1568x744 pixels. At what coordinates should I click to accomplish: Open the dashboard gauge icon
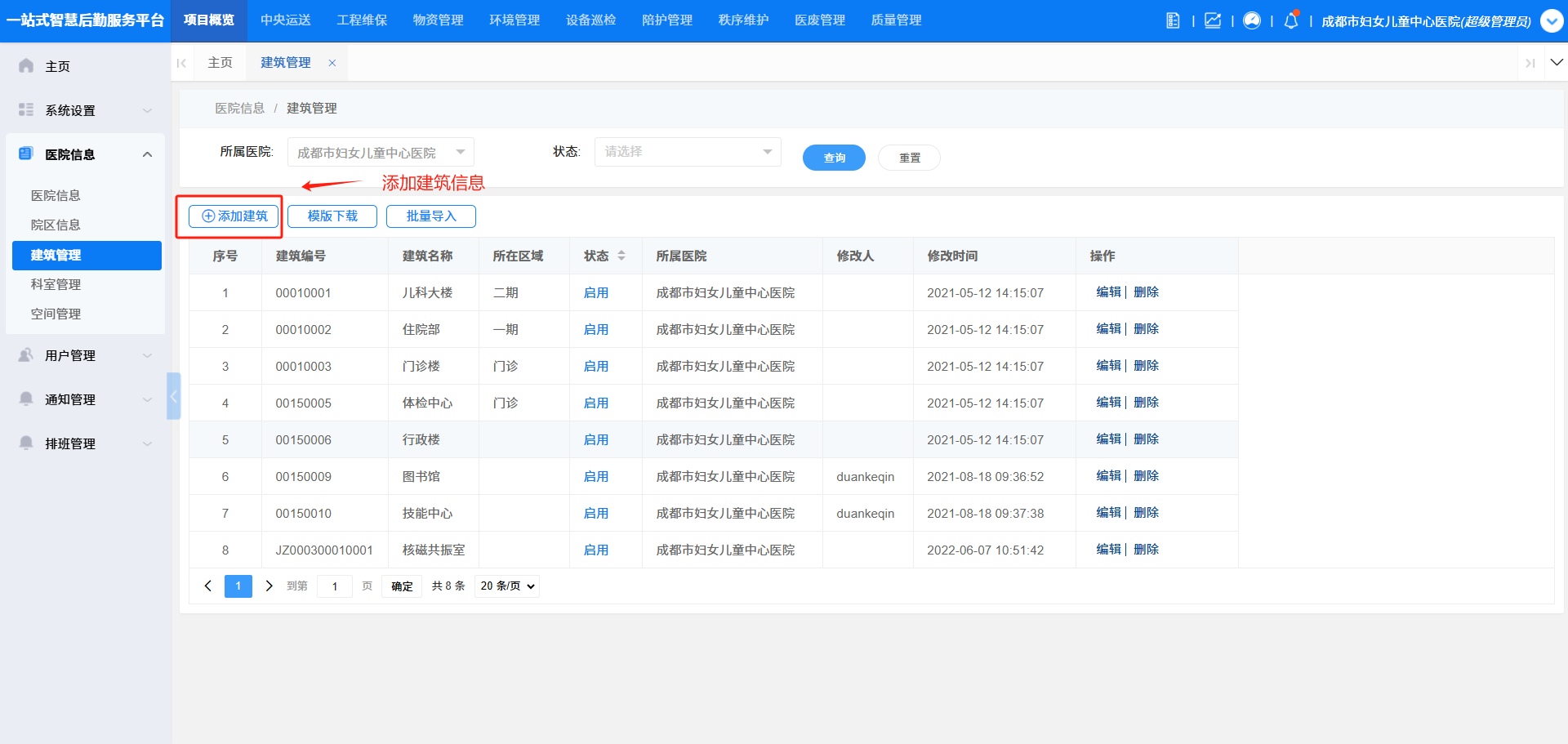[1252, 20]
